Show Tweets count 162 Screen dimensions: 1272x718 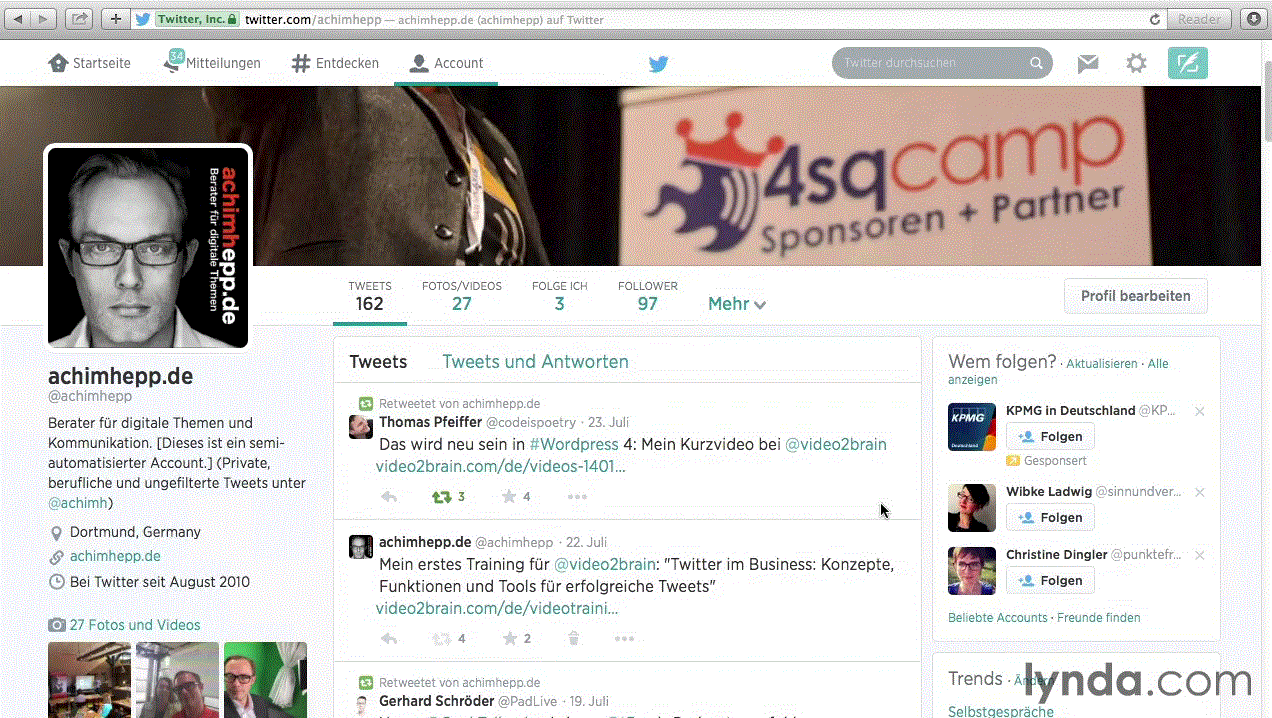(370, 296)
